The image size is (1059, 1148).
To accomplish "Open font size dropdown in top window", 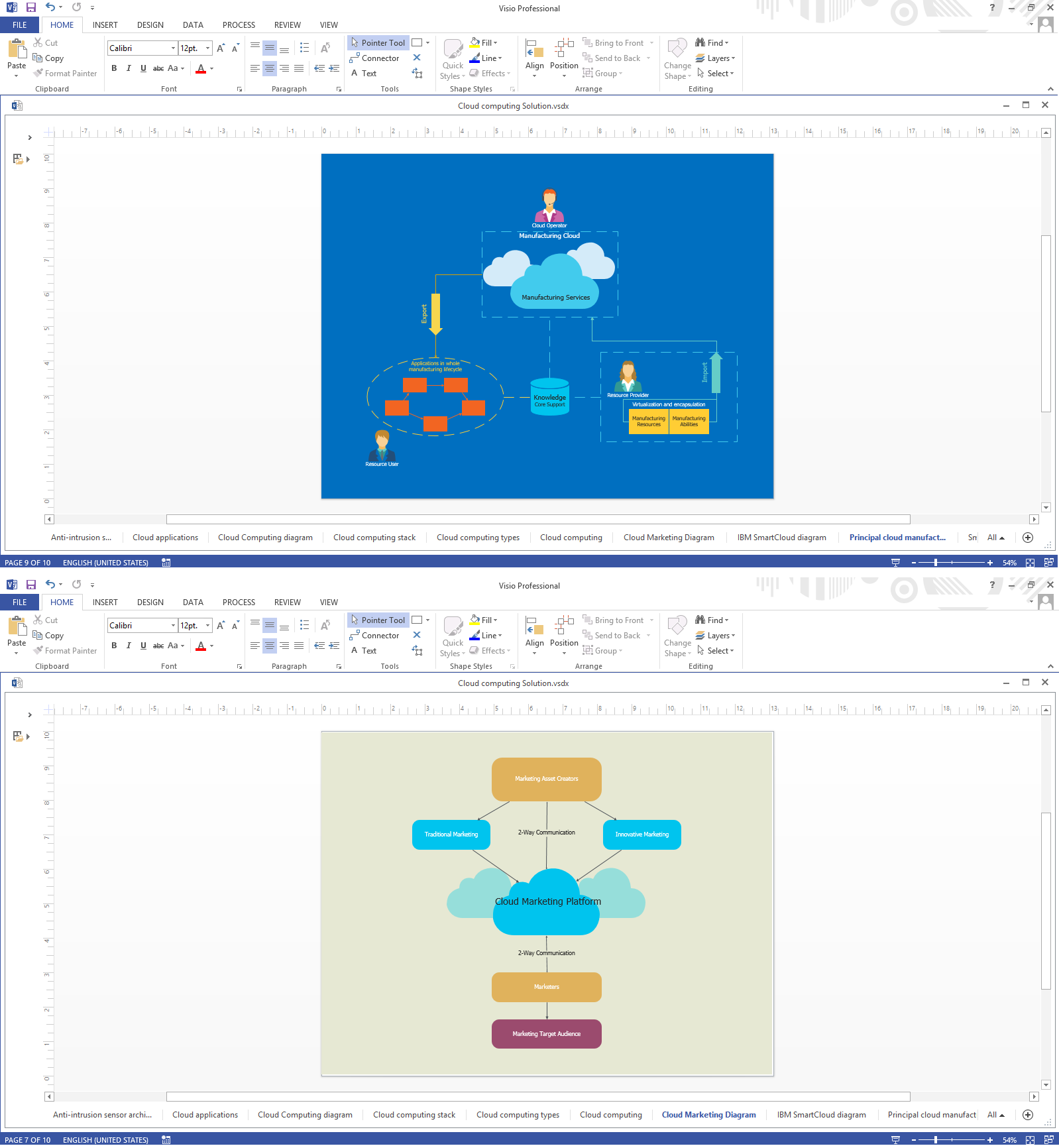I will coord(207,48).
